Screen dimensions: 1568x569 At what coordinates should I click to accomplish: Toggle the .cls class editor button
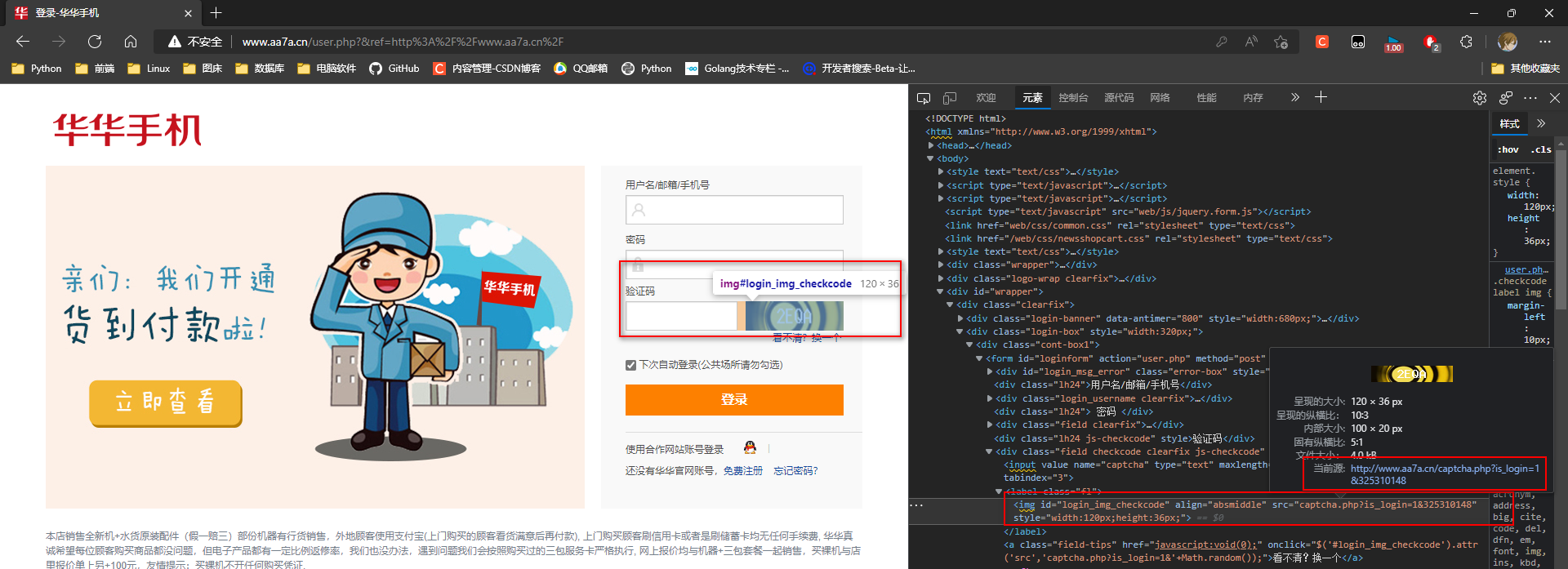pyautogui.click(x=1541, y=149)
